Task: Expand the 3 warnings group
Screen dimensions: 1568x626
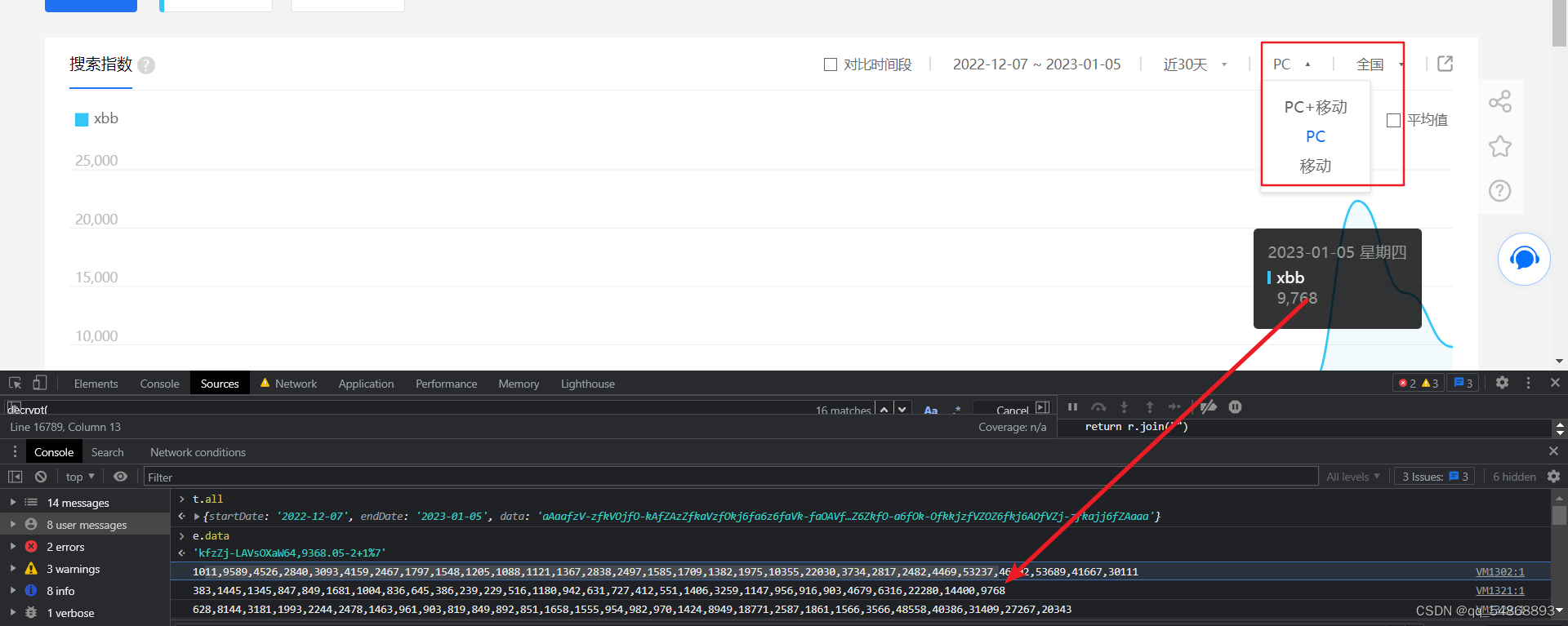Action: point(13,569)
